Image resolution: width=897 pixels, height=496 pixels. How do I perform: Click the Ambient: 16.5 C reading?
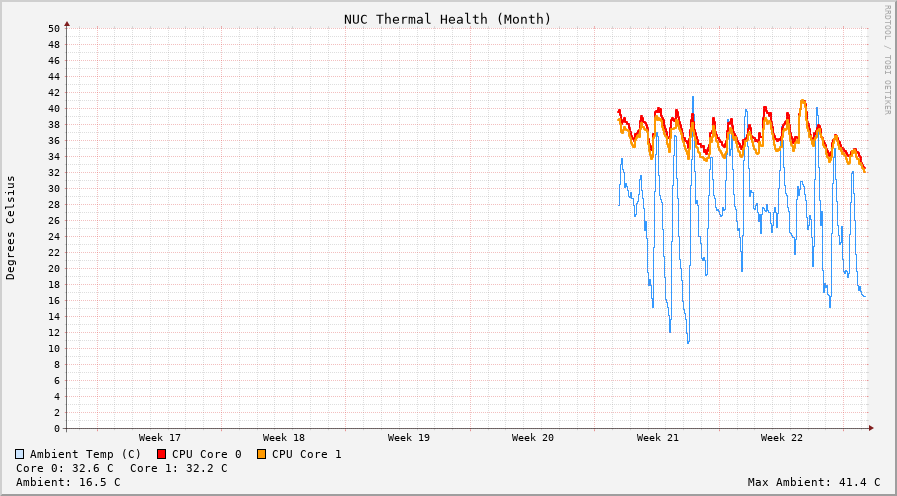click(x=68, y=482)
